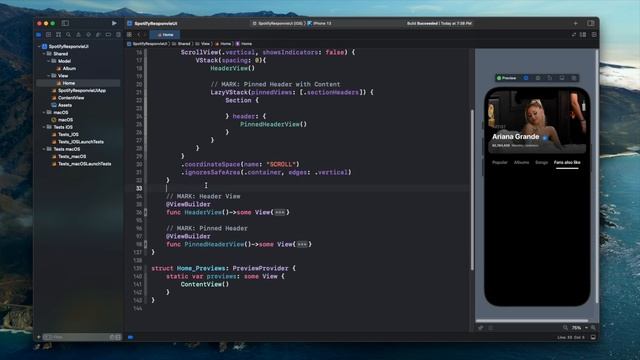Viewport: 640px width, 360px height.
Task: Open the find navigator magnifier icon
Action: pyautogui.click(x=69, y=35)
